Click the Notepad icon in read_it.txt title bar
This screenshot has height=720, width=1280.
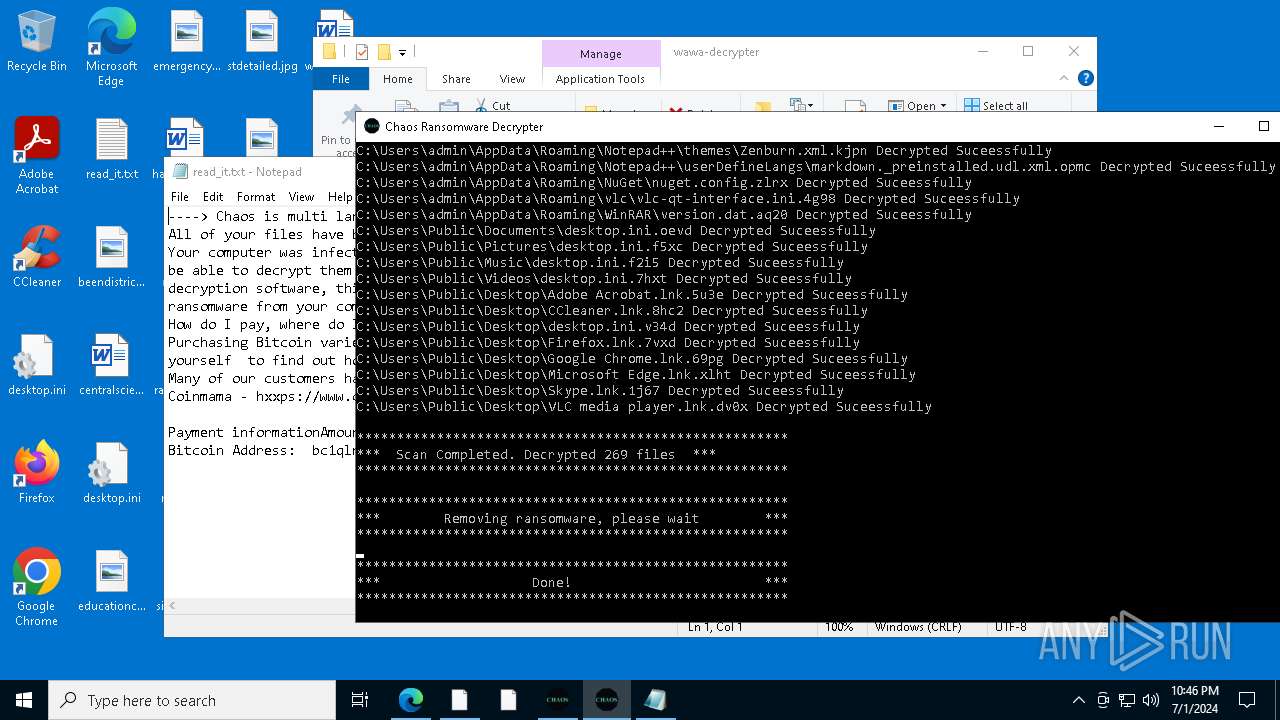(x=180, y=171)
